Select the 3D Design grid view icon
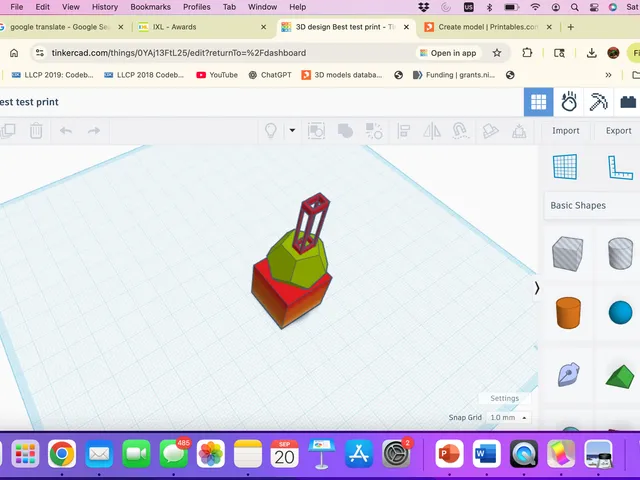Viewport: 640px width, 480px height. 538,102
